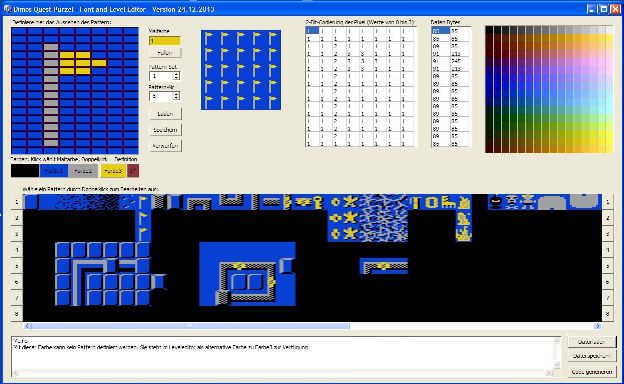Click the right-side row 6 header button
Screen dimensions: 624x384
coord(608,282)
